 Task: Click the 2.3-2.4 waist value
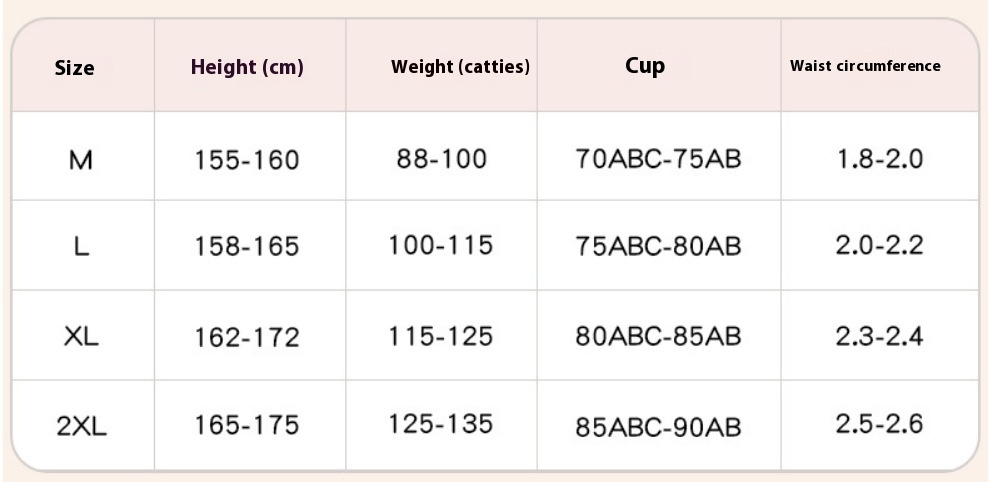pyautogui.click(x=880, y=335)
